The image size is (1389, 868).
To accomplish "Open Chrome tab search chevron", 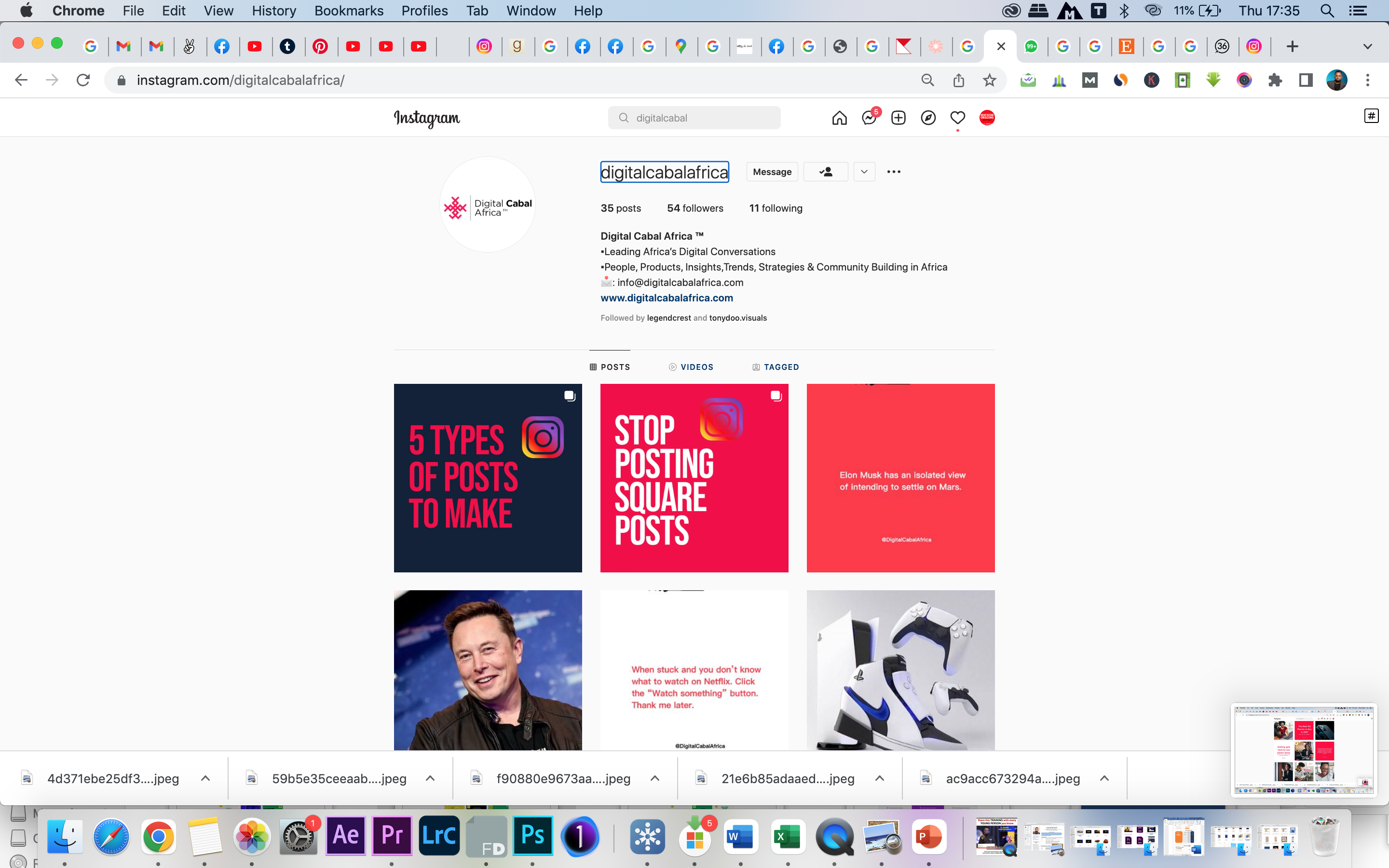I will point(1367,46).
